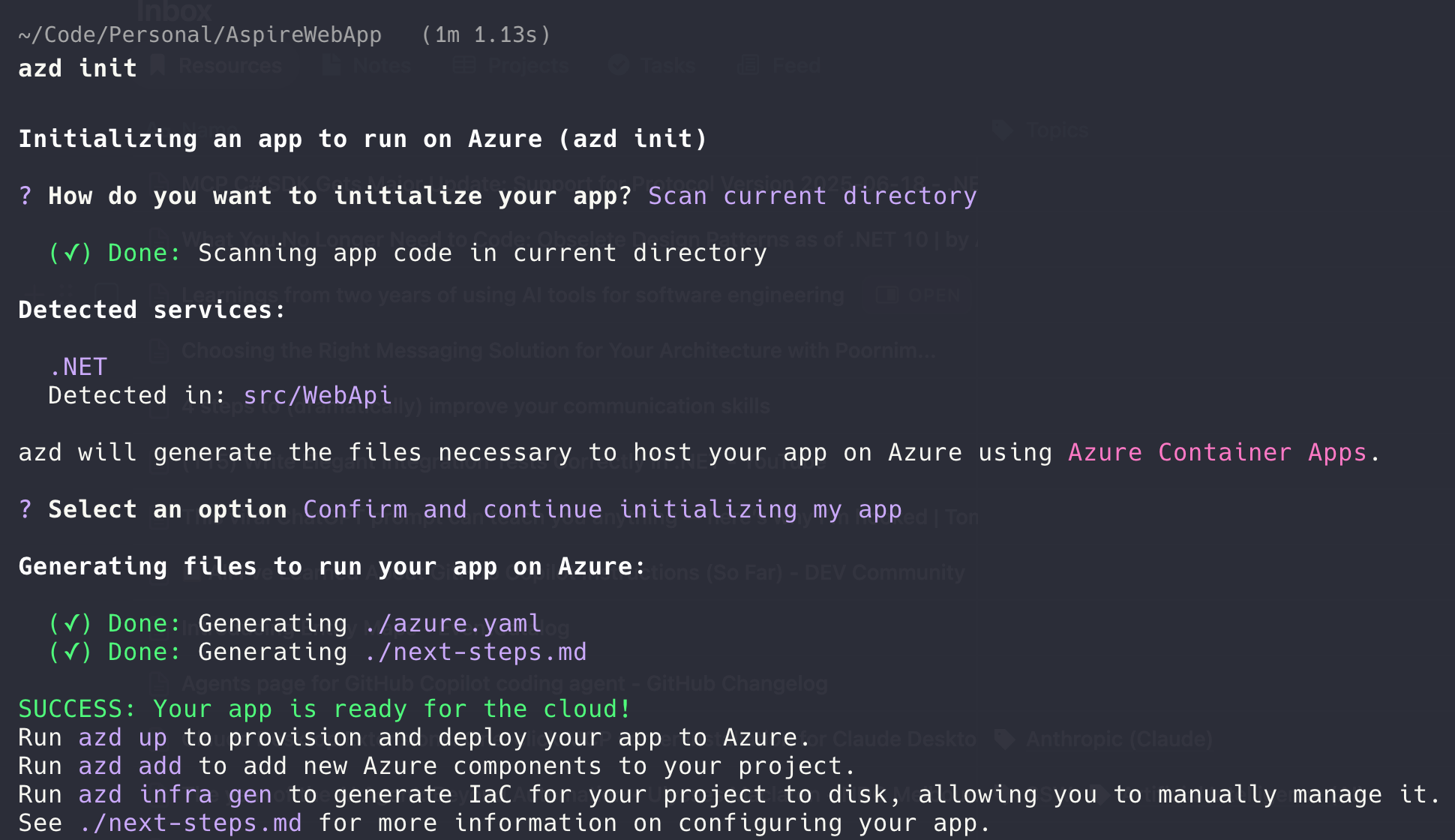Click "SUCCESS: Your app is ready for the cloud!"
This screenshot has height=840, width=1455.
(325, 709)
